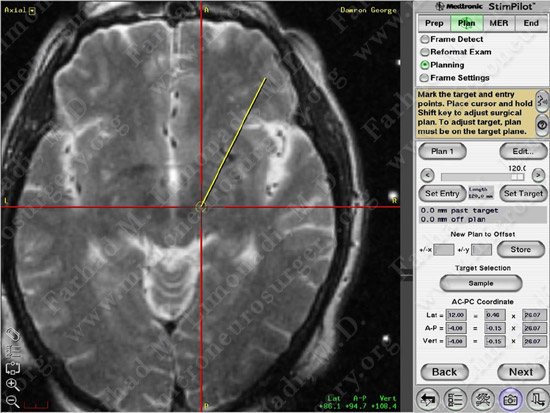
Task: Click the A-P ratio field -0.15
Action: [495, 328]
